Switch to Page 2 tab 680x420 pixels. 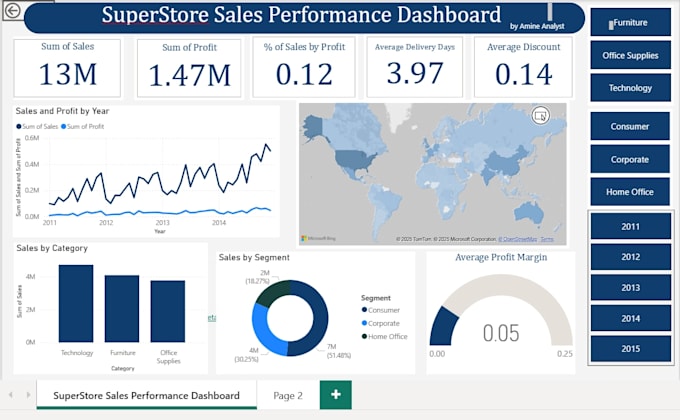click(x=288, y=395)
